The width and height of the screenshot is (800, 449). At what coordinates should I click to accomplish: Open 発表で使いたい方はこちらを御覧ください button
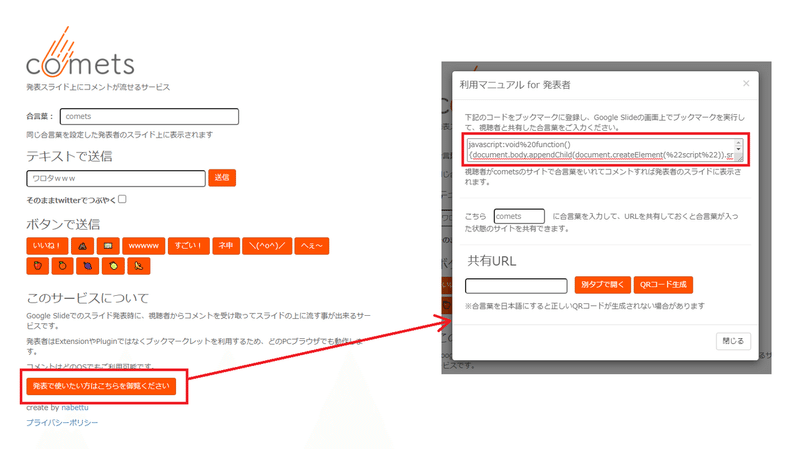coord(101,386)
